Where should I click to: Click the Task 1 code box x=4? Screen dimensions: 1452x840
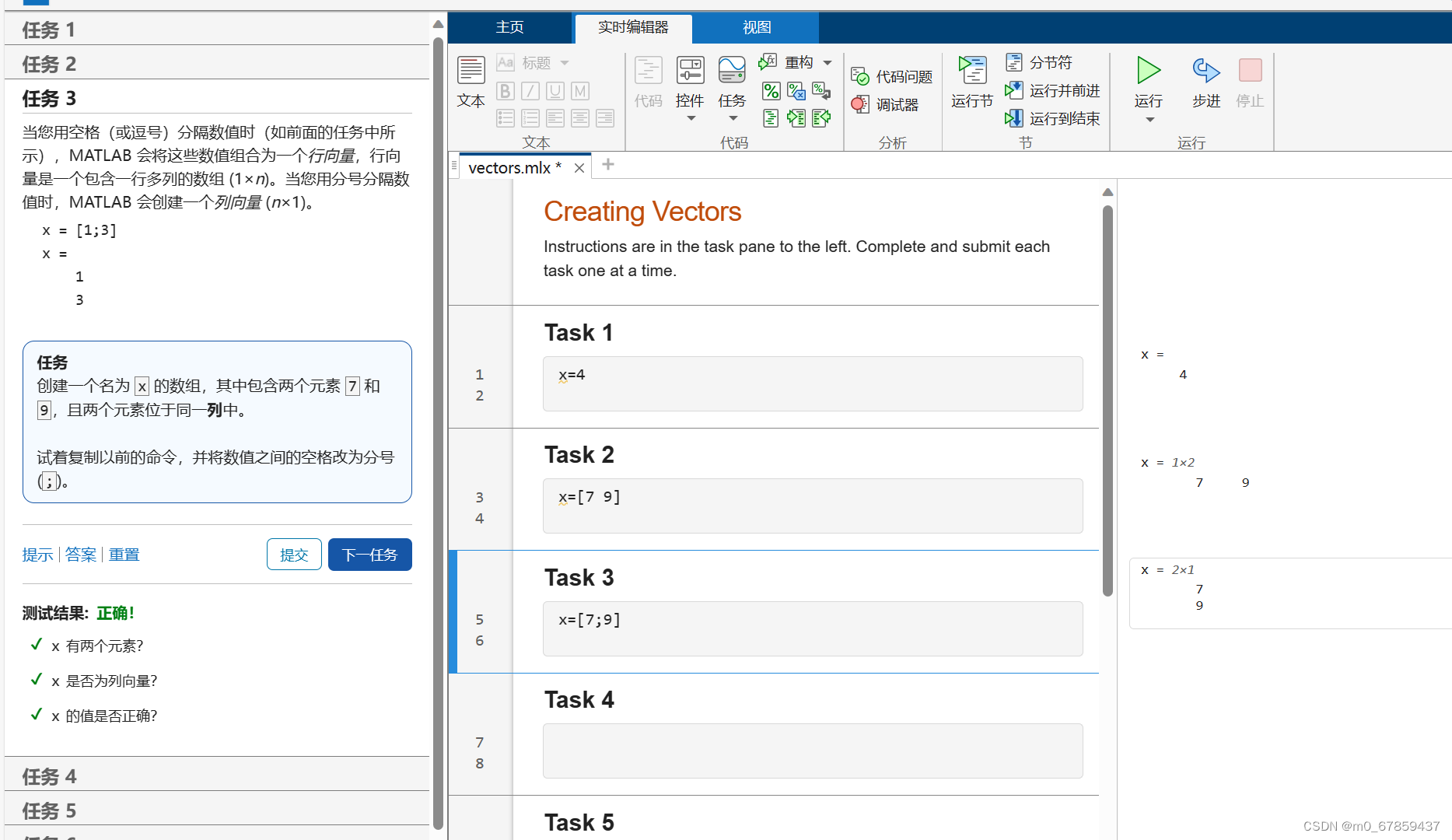[813, 383]
